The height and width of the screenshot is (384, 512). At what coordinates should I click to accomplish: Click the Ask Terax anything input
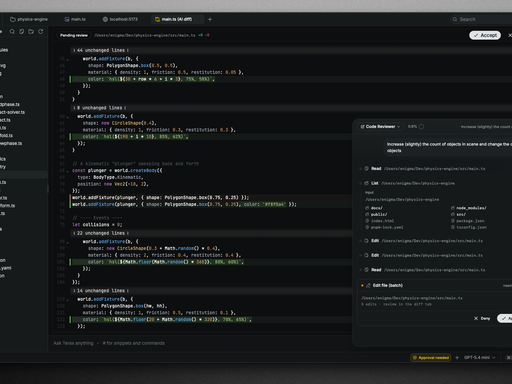(109, 343)
